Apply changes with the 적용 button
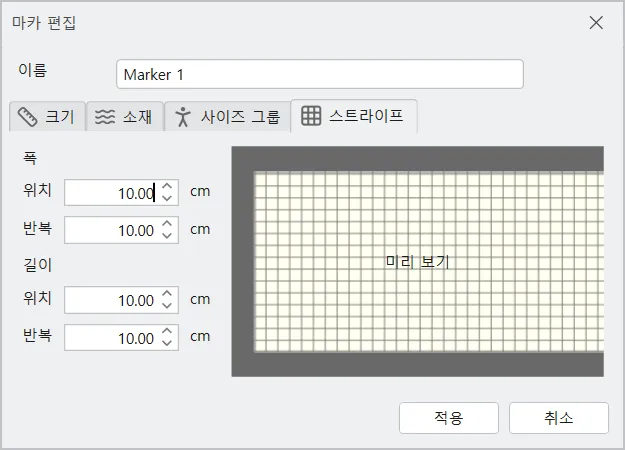 pyautogui.click(x=449, y=418)
